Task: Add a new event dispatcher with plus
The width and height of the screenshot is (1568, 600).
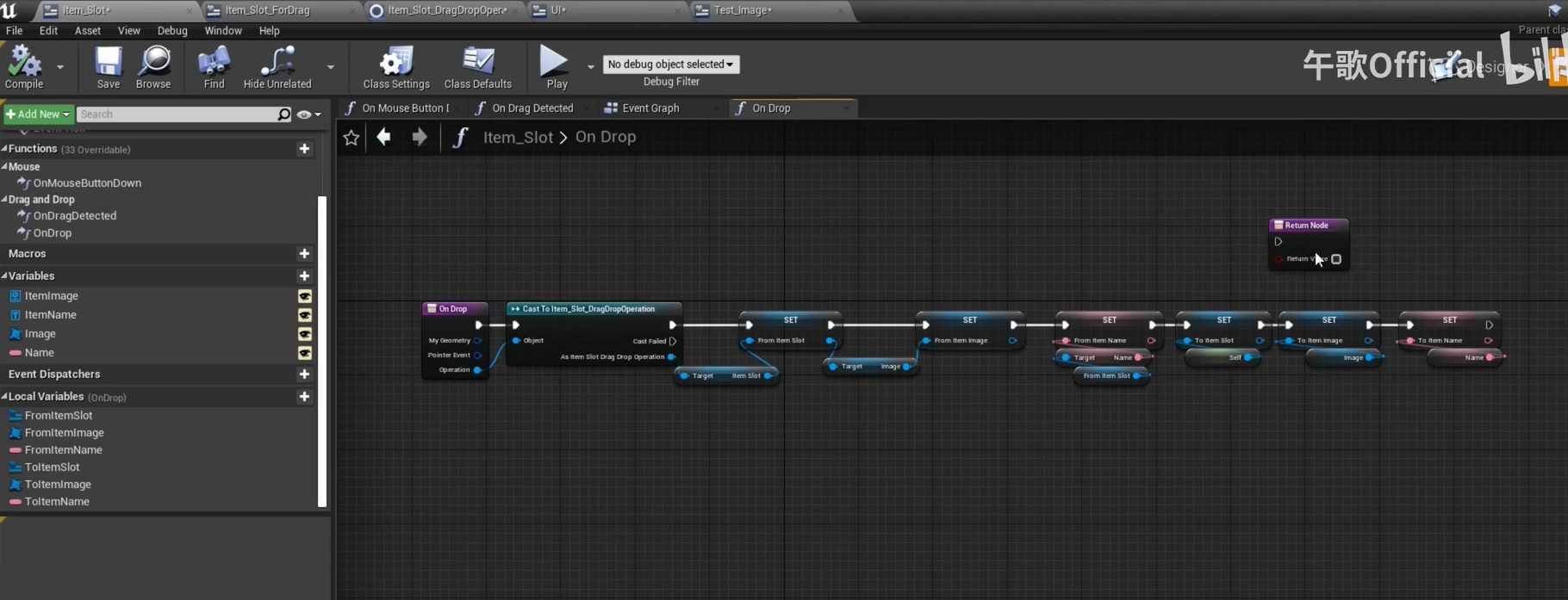Action: 304,374
